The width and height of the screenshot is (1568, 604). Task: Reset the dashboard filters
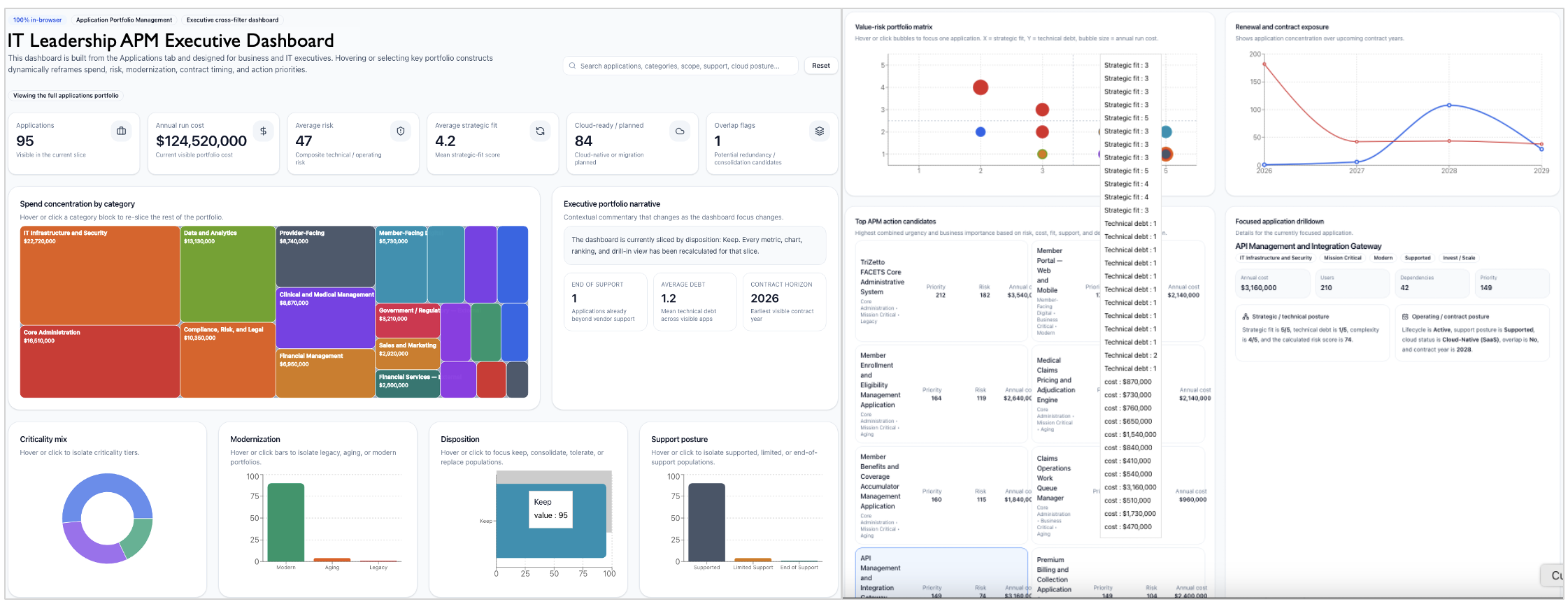(821, 66)
